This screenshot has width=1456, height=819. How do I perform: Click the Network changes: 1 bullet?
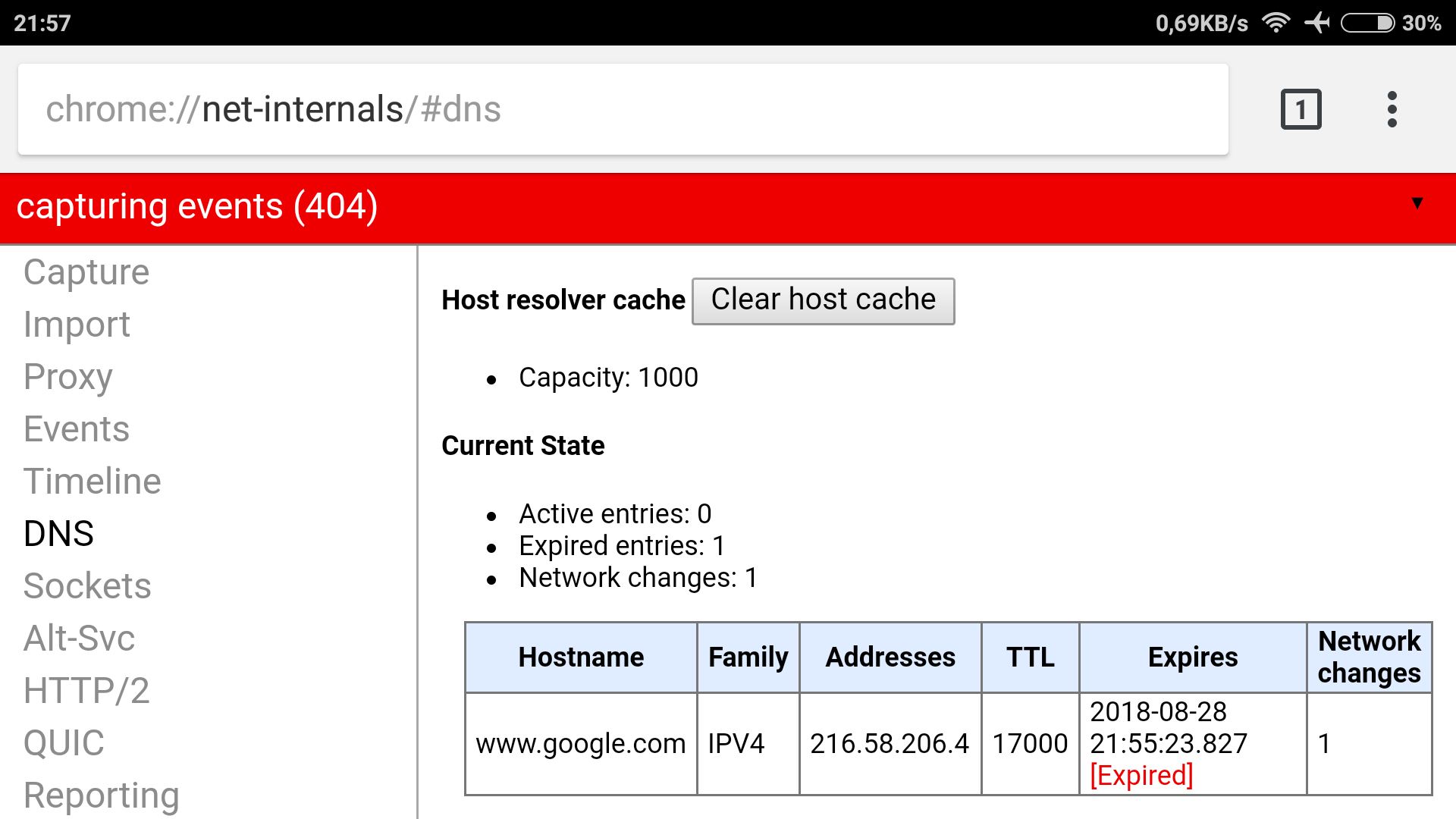[x=638, y=578]
